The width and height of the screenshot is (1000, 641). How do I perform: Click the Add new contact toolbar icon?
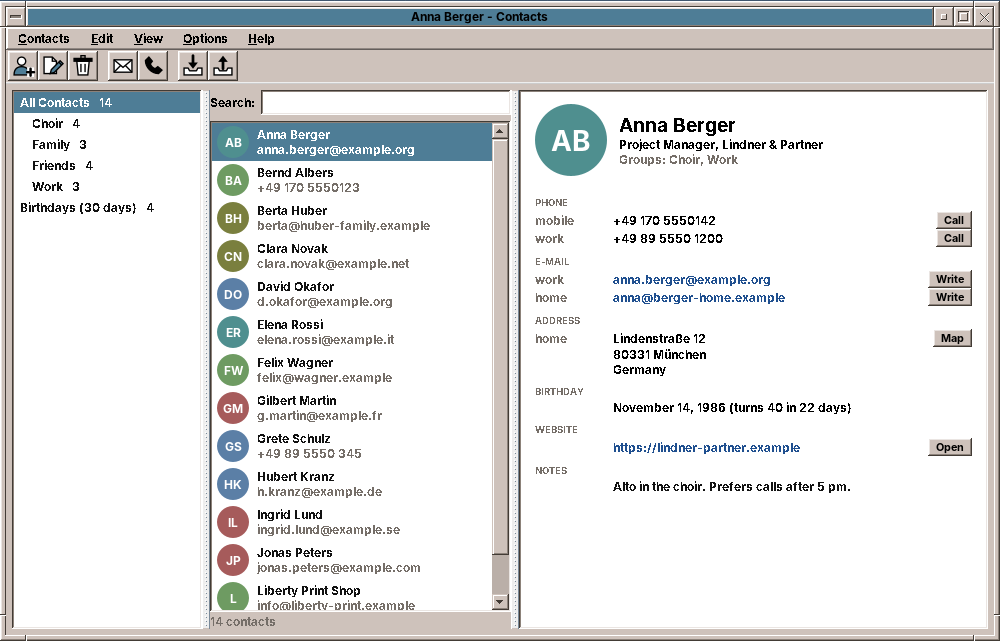(24, 66)
